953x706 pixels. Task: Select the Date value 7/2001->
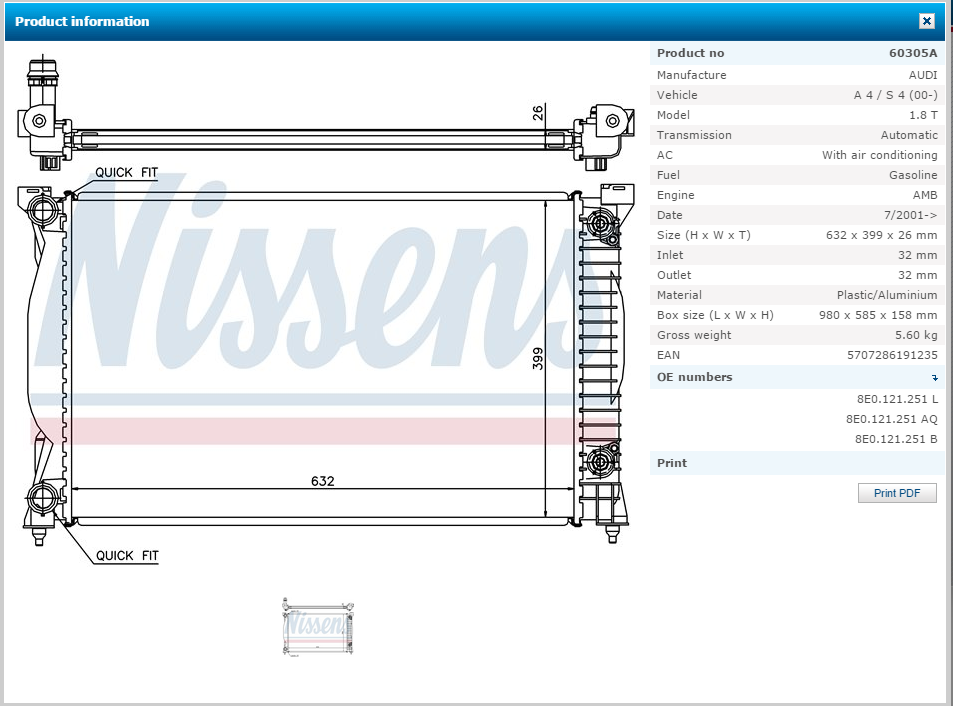(910, 215)
